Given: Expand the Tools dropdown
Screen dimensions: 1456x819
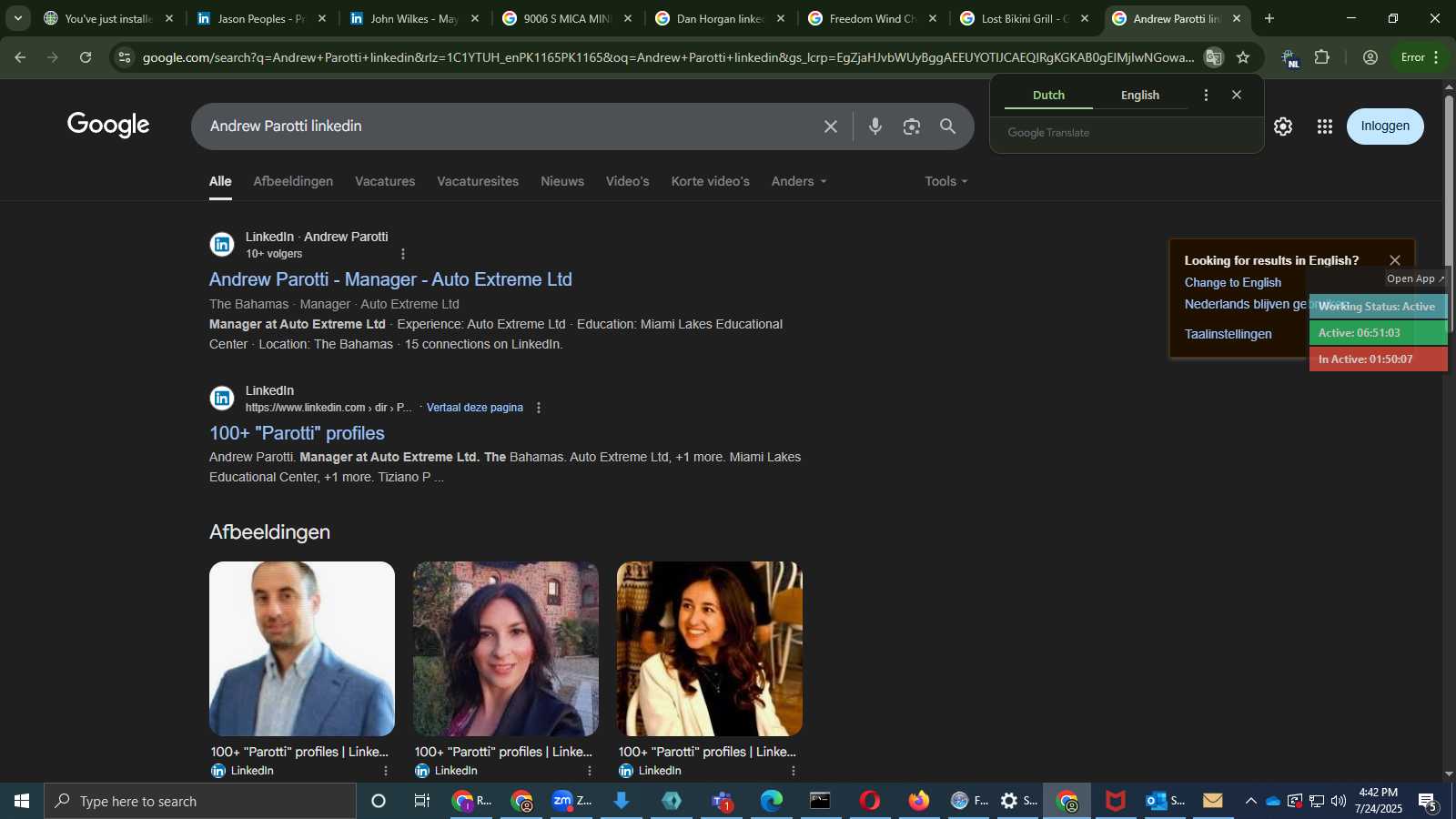Looking at the screenshot, I should point(946,181).
